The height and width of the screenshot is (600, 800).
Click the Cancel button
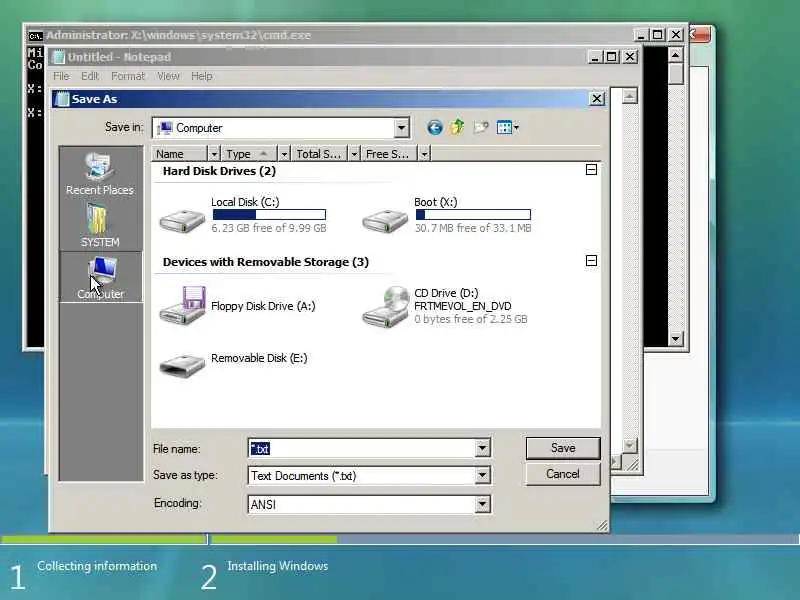point(563,474)
